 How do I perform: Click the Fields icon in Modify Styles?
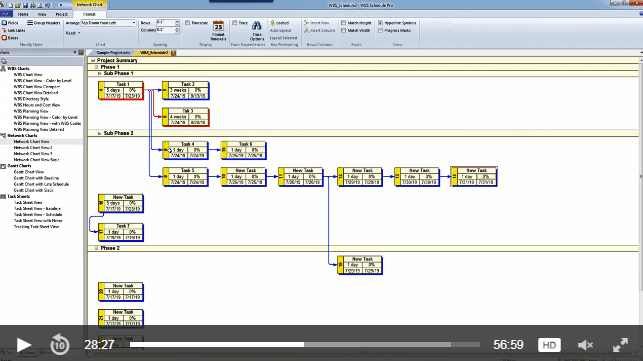click(x=4, y=23)
